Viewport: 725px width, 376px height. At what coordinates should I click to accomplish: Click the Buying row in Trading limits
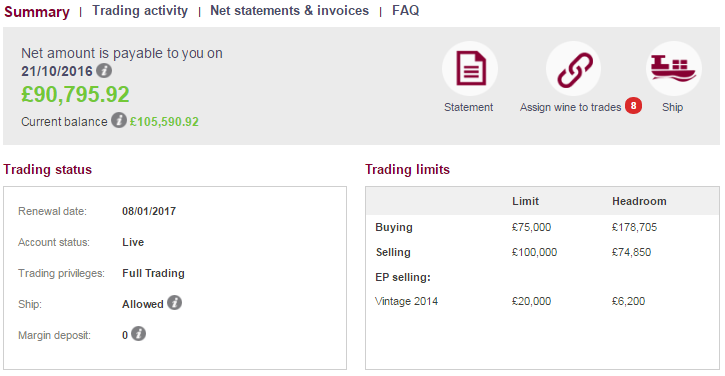(542, 227)
